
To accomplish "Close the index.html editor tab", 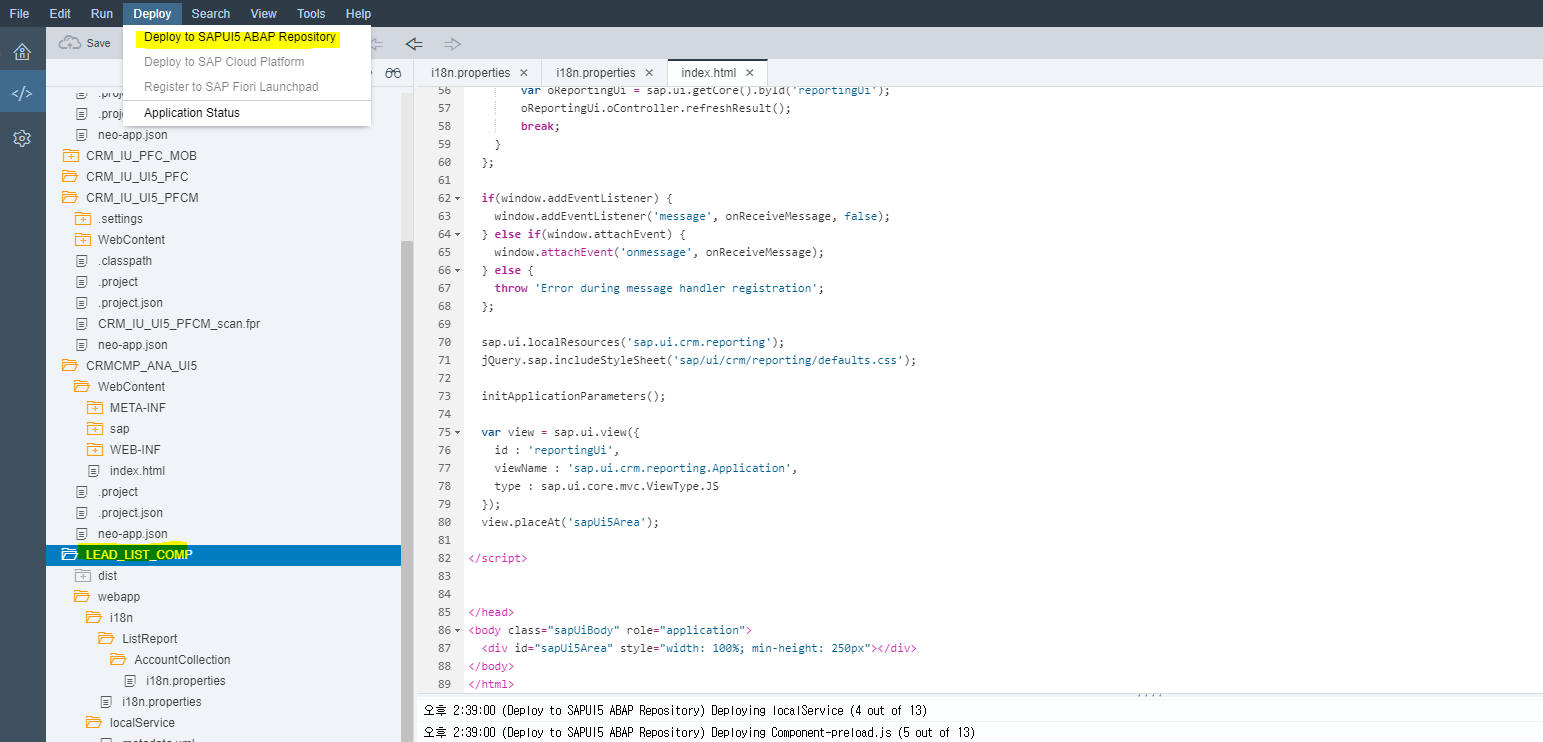I will [752, 73].
